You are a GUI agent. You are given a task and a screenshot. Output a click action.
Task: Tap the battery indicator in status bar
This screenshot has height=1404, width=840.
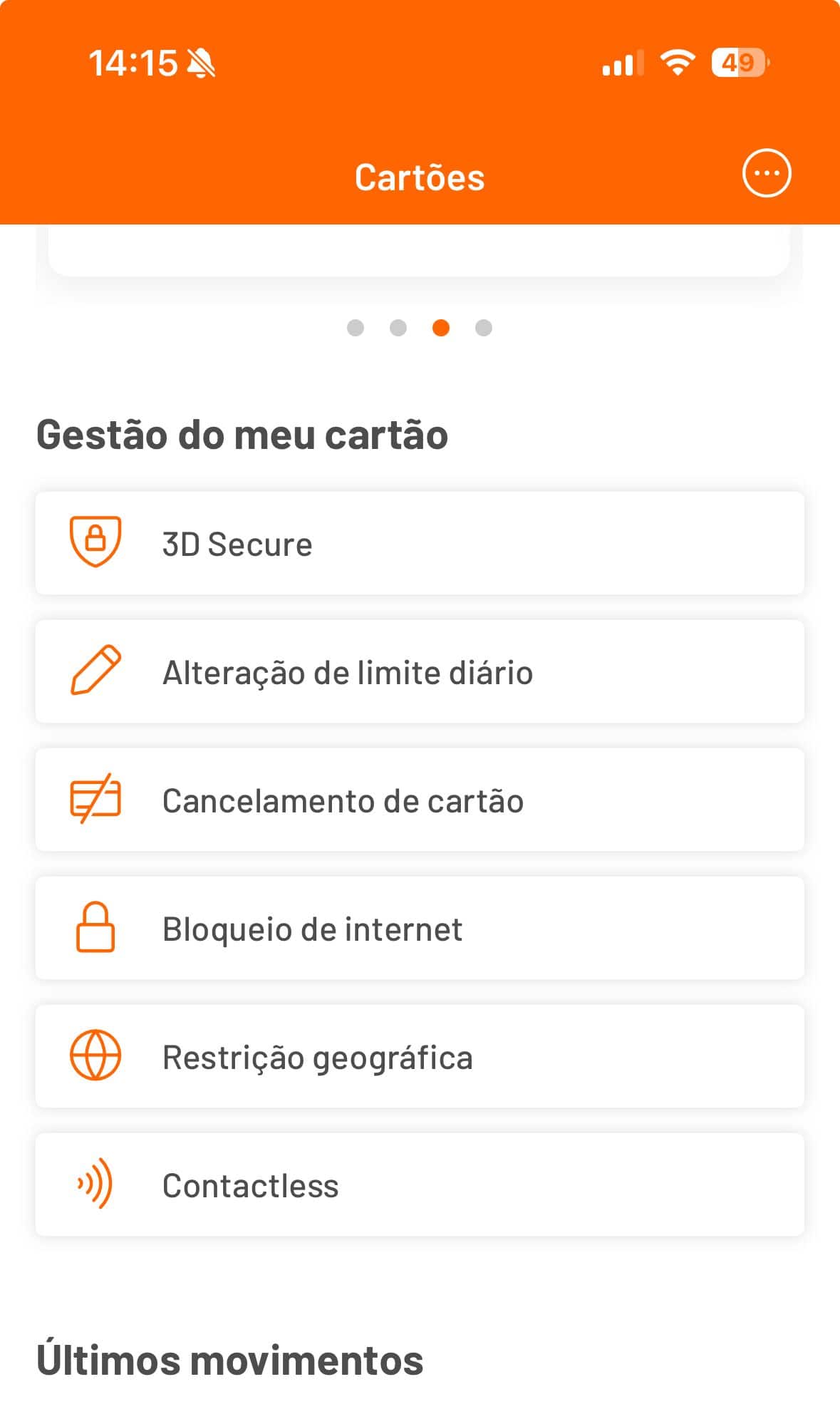(x=740, y=63)
